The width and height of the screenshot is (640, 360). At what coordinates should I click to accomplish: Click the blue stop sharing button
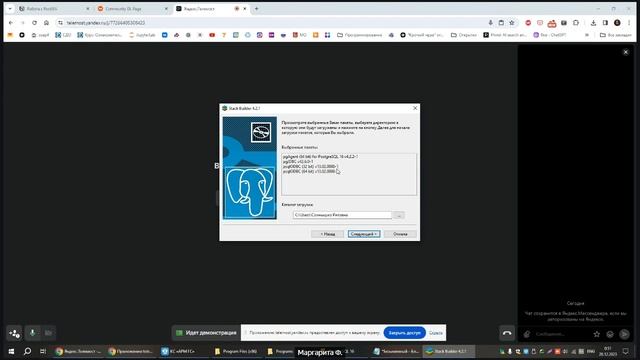pyautogui.click(x=404, y=333)
